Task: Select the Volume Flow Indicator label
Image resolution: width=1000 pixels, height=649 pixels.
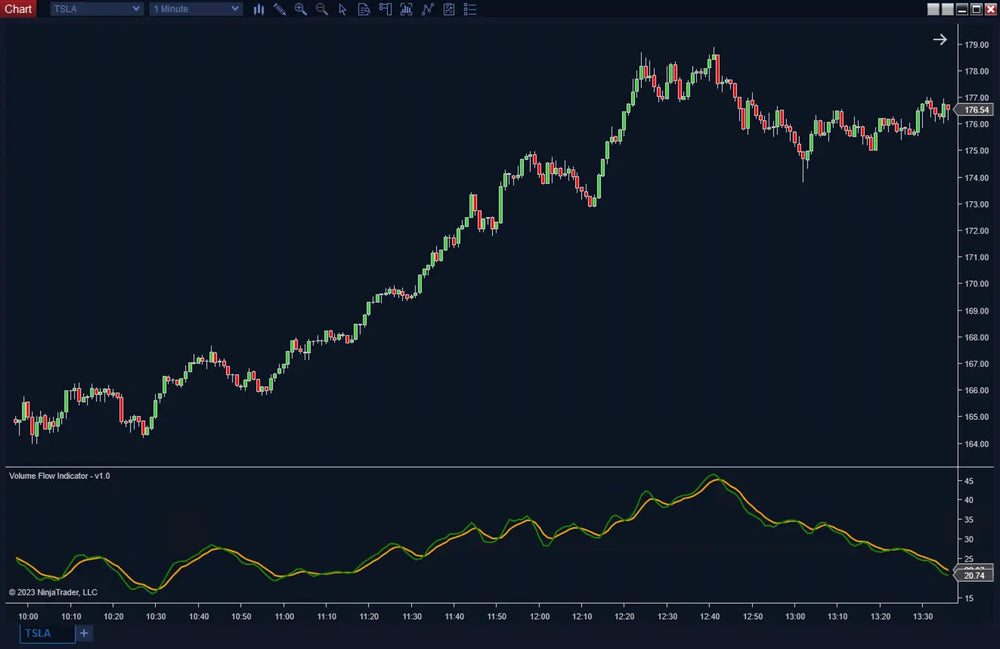Action: pos(59,476)
